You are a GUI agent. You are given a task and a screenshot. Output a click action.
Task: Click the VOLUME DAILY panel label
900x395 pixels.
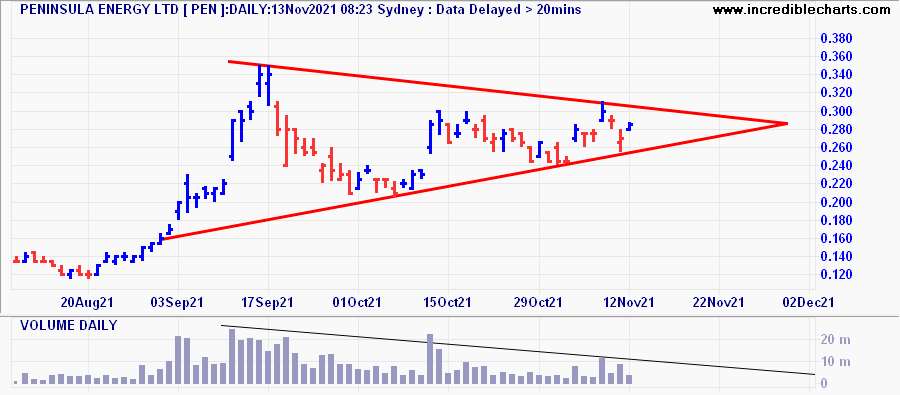[x=69, y=326]
